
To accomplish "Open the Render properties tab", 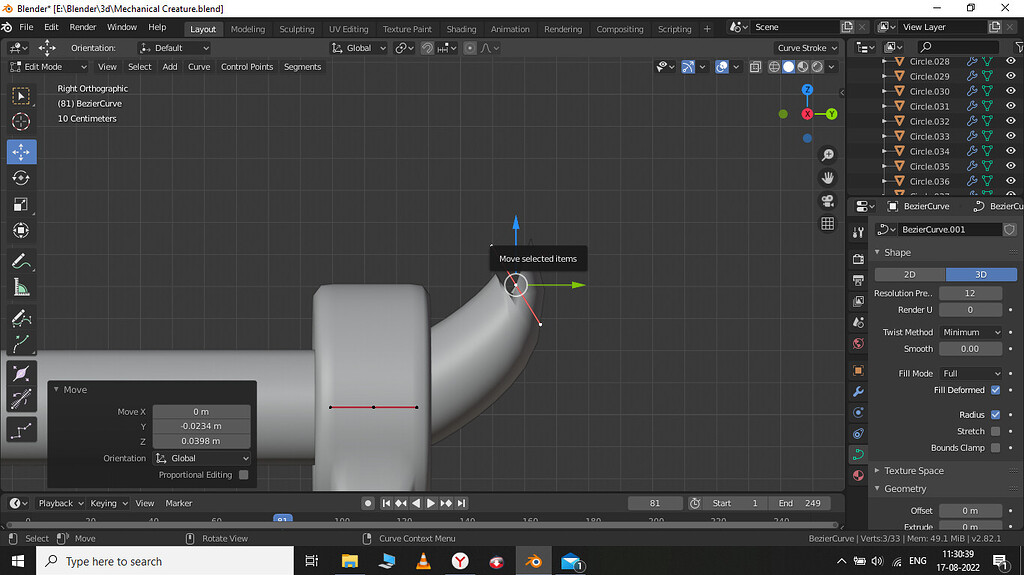I will point(858,259).
